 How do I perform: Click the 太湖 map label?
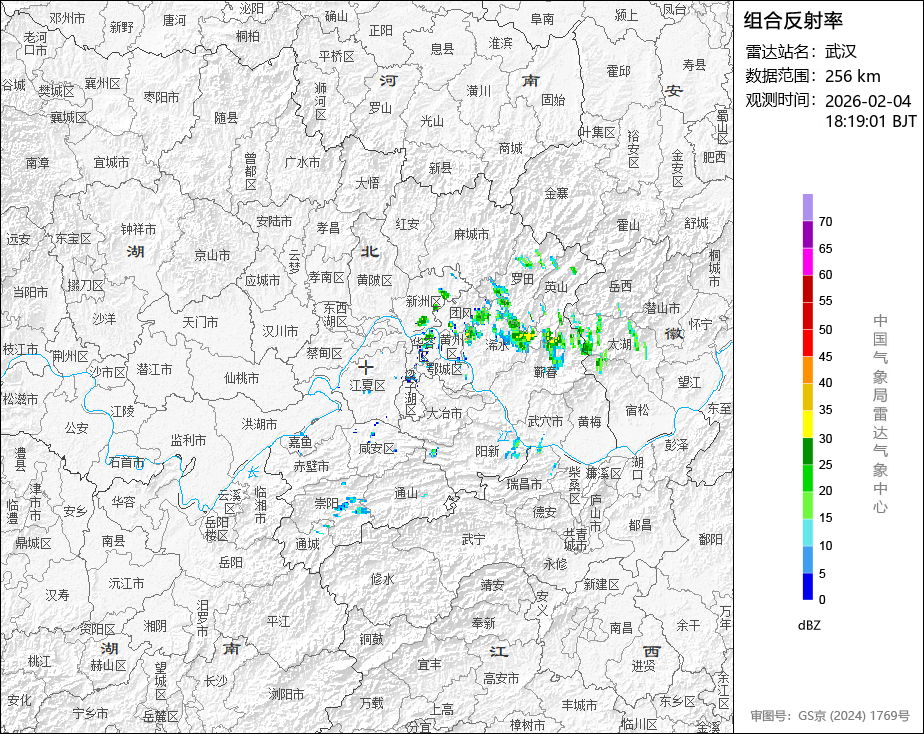point(620,344)
